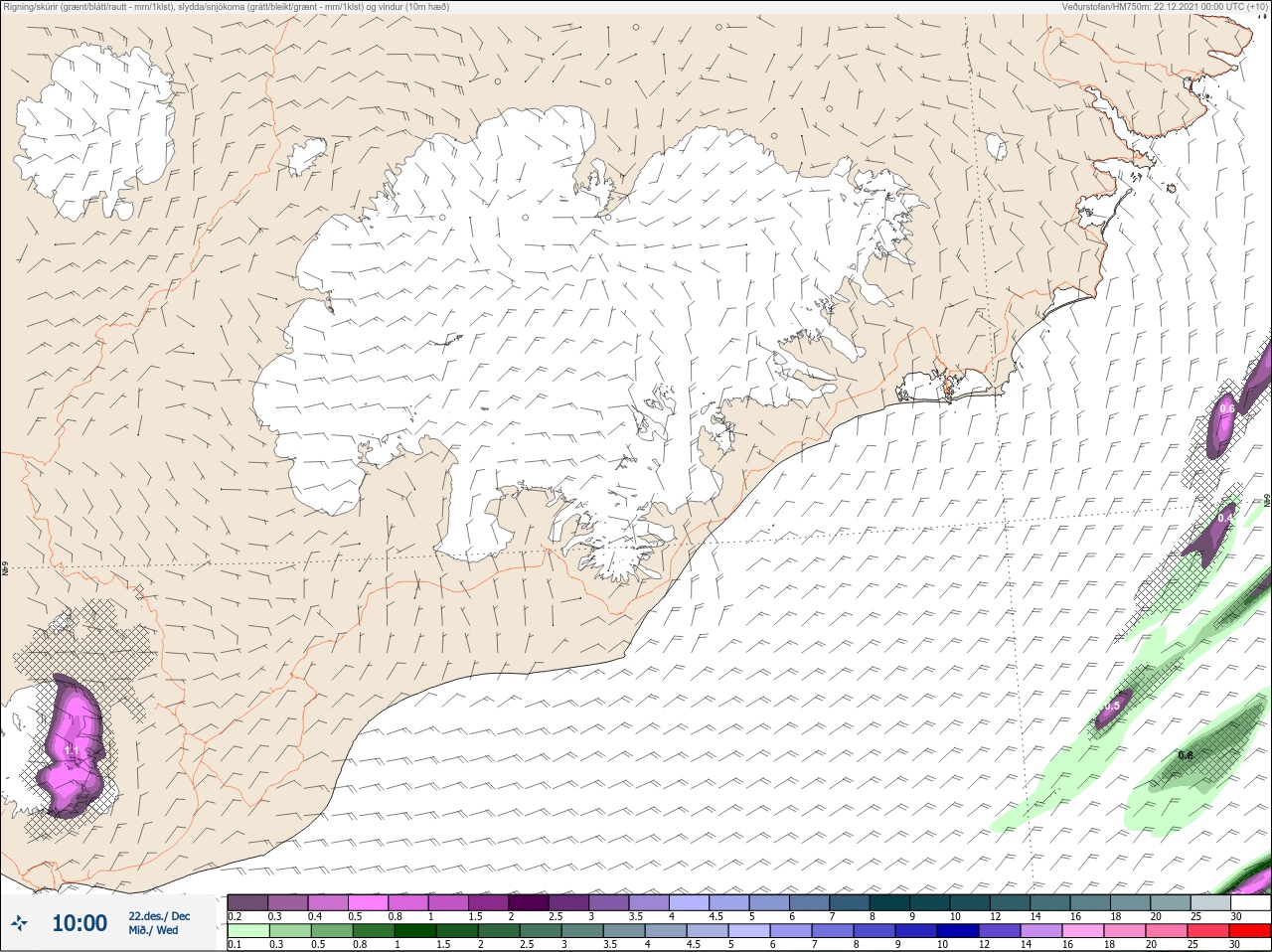The image size is (1272, 952).
Task: Pick the darkest purple swatch labeled 2
Action: click(529, 902)
